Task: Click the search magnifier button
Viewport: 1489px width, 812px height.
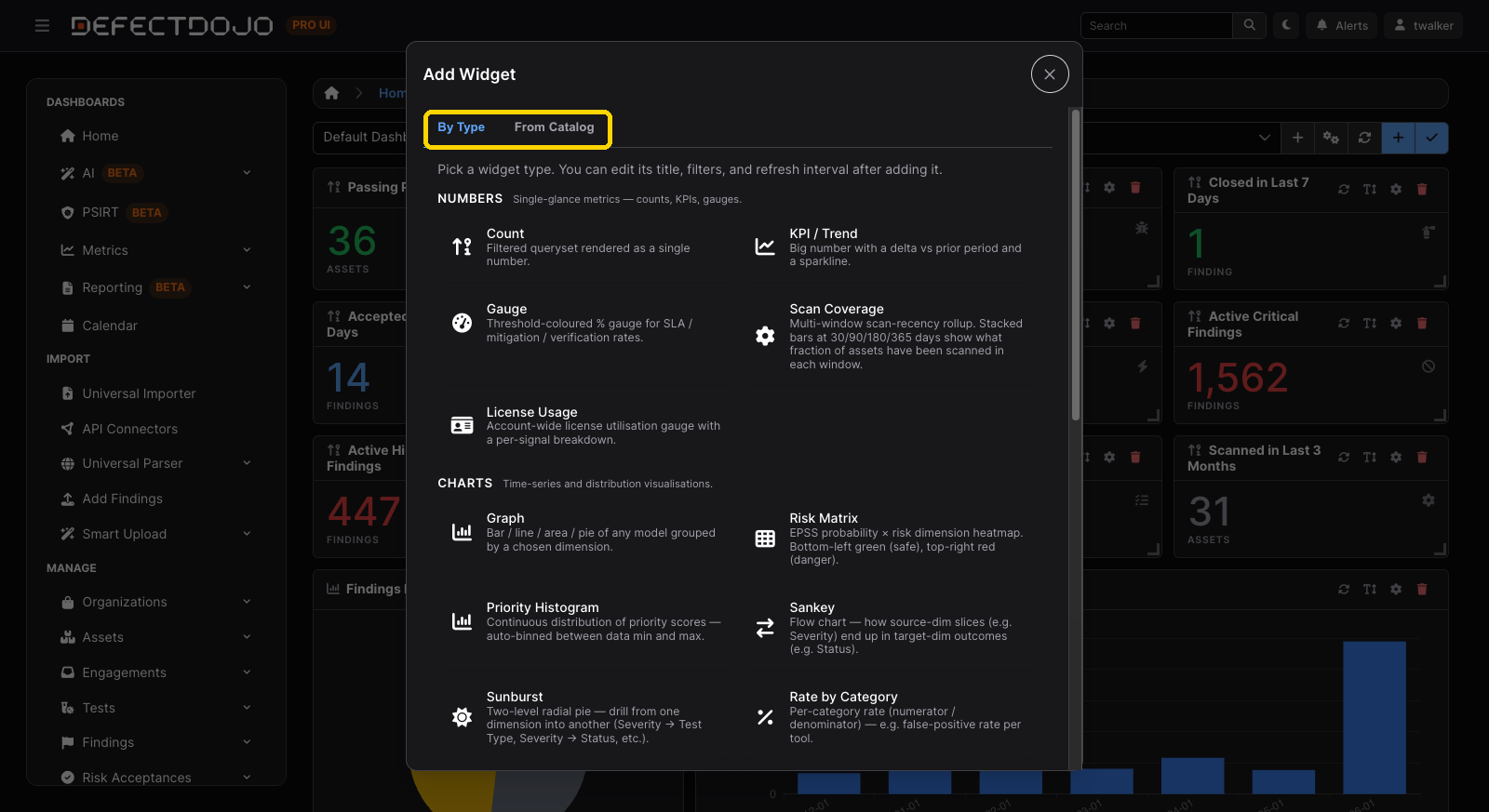Action: [x=1249, y=25]
